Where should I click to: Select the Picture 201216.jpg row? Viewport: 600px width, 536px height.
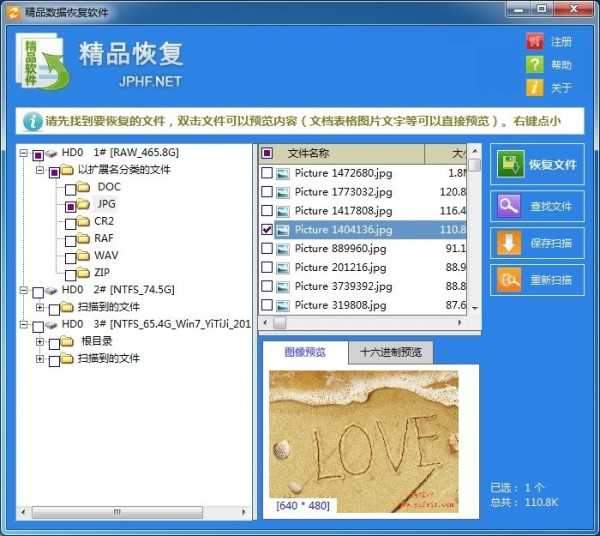click(362, 267)
